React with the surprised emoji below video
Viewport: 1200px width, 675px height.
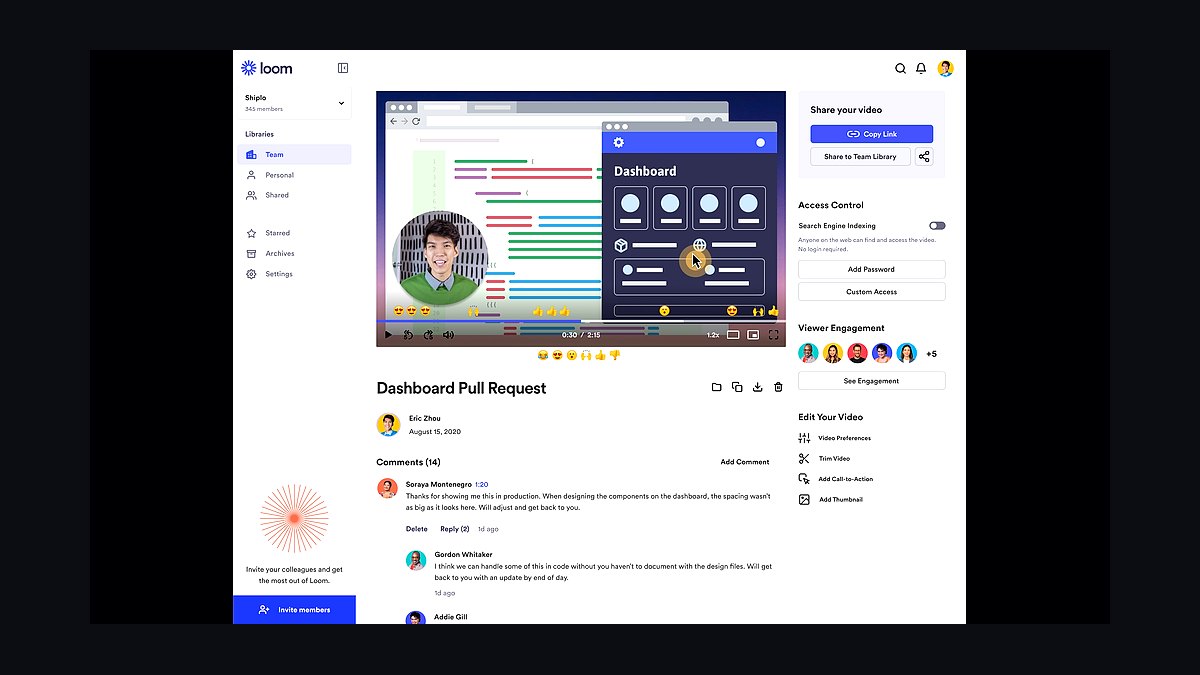click(x=571, y=355)
